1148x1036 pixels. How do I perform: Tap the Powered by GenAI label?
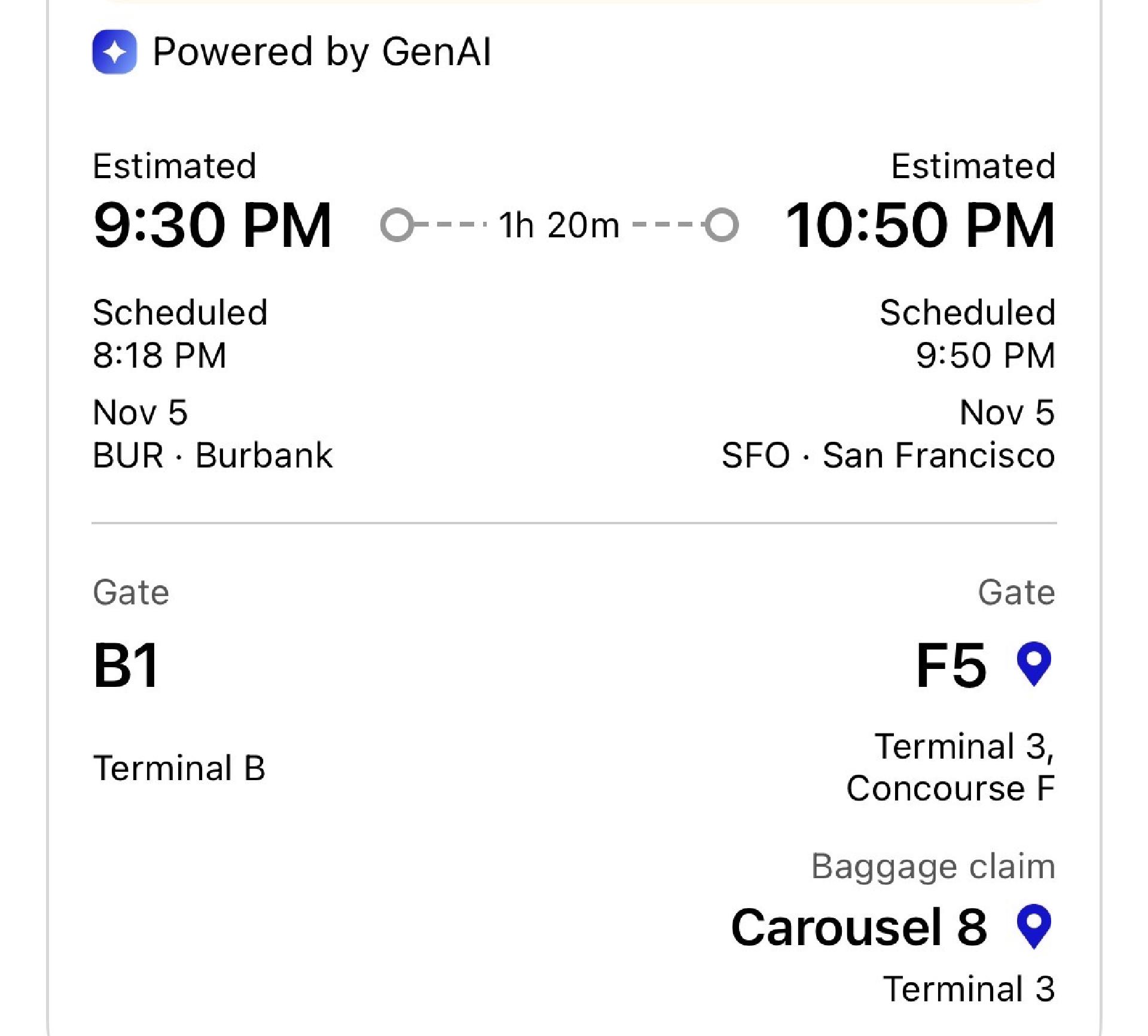pyautogui.click(x=322, y=52)
